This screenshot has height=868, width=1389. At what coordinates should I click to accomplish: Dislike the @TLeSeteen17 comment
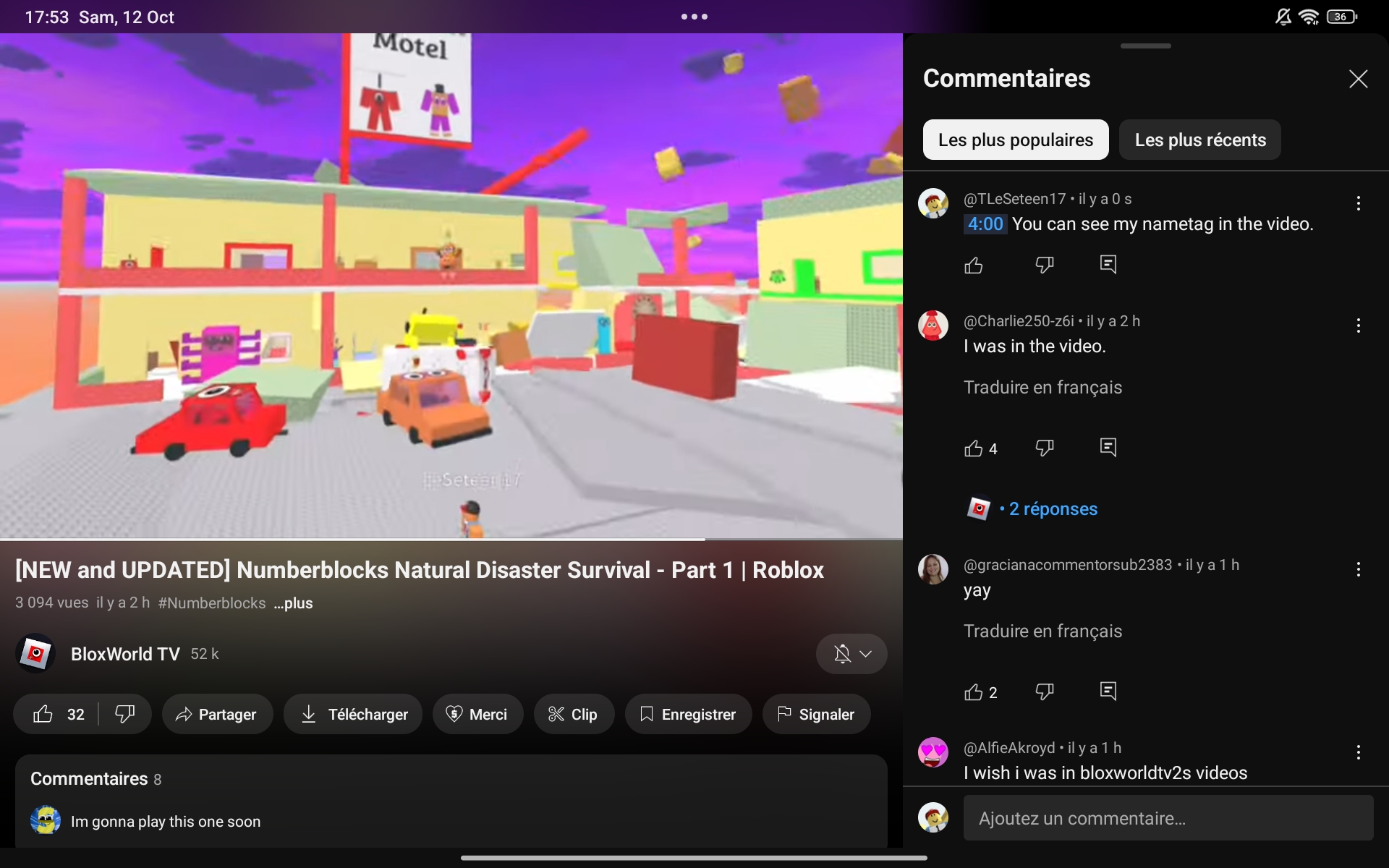click(1045, 265)
